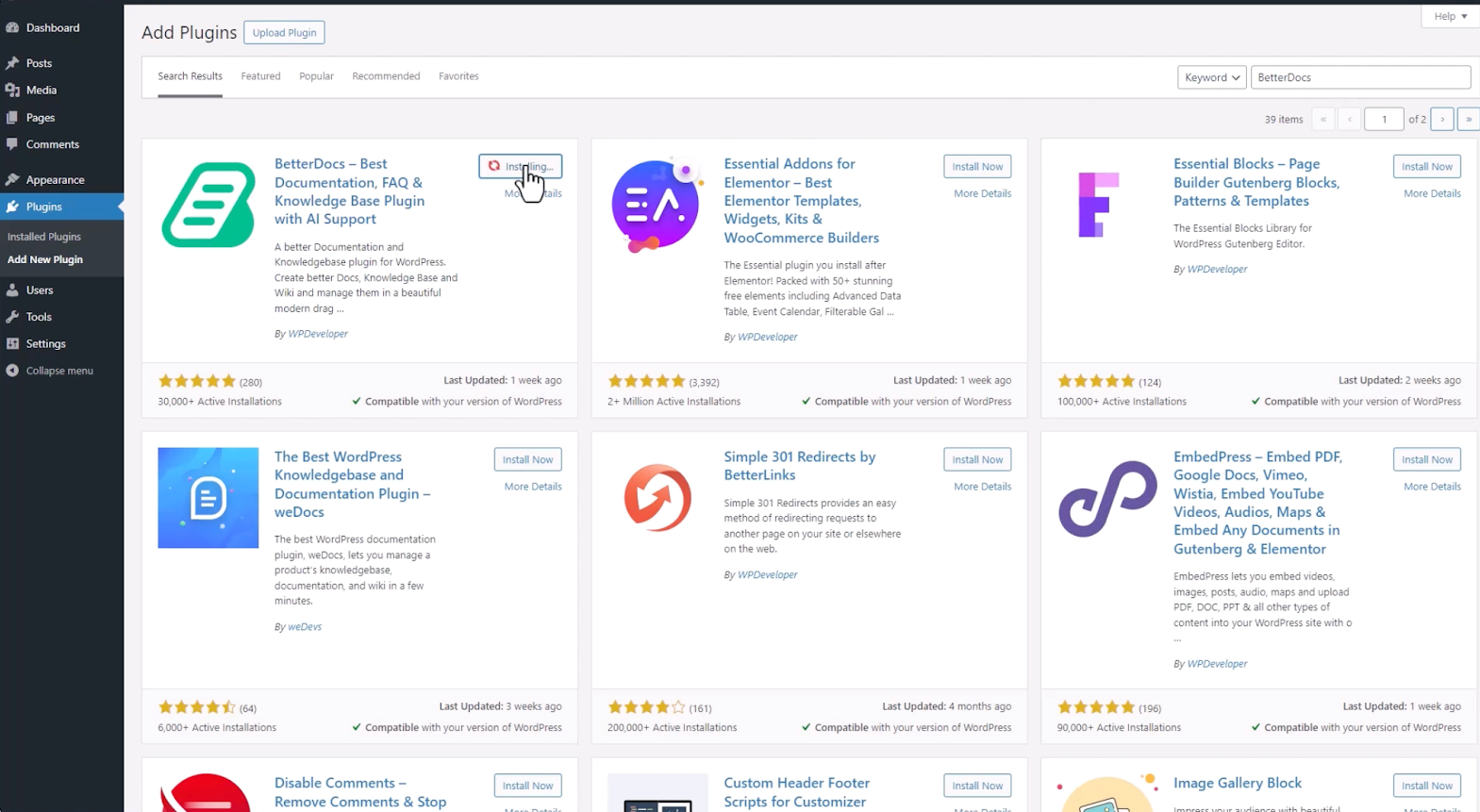The height and width of the screenshot is (812, 1480).
Task: Jump to the last results page
Action: click(1468, 119)
